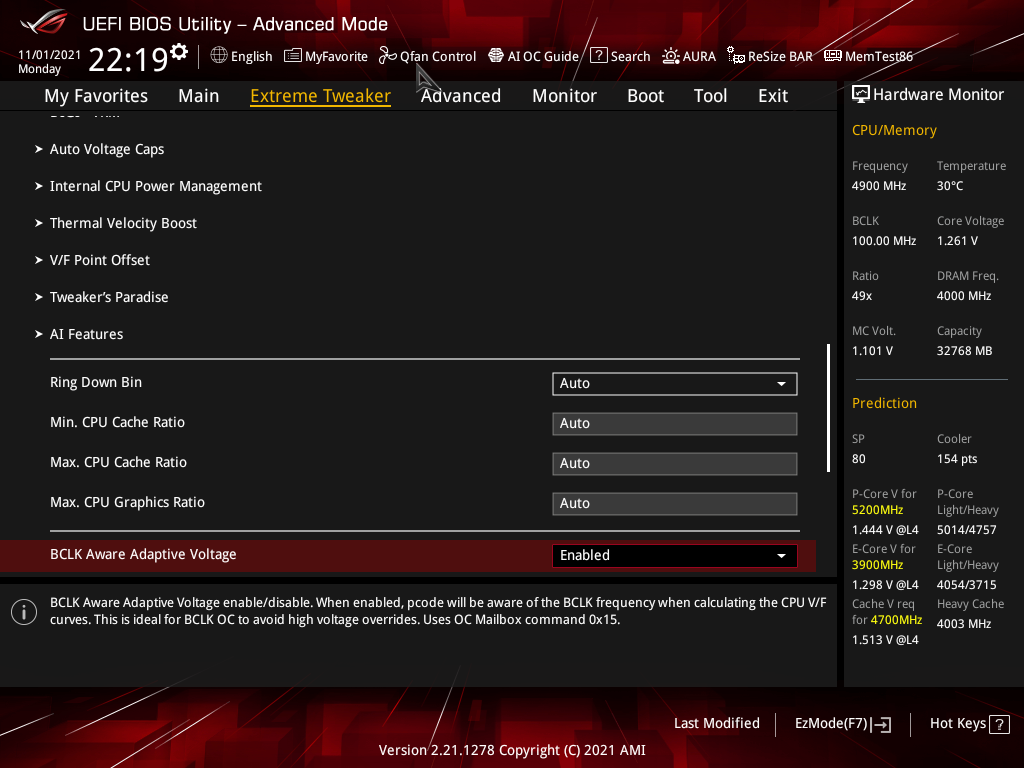Click the 4700MHz cache value
This screenshot has height=768, width=1024.
coord(896,620)
